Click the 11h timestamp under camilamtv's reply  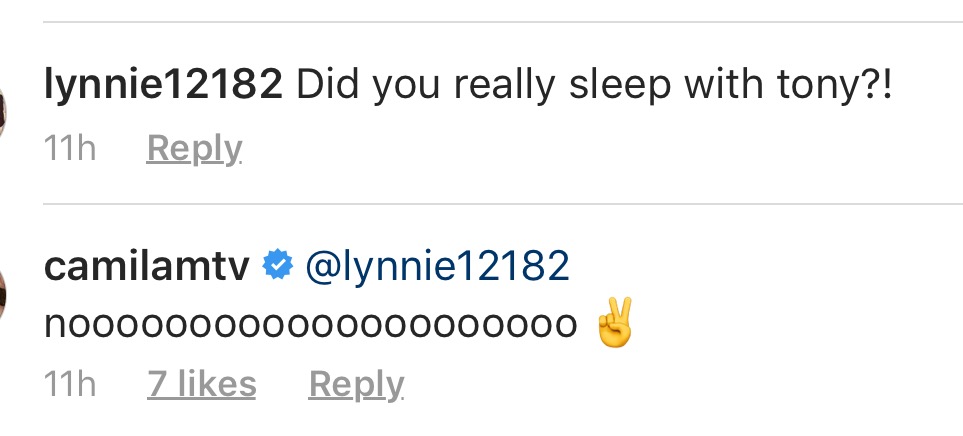(70, 384)
